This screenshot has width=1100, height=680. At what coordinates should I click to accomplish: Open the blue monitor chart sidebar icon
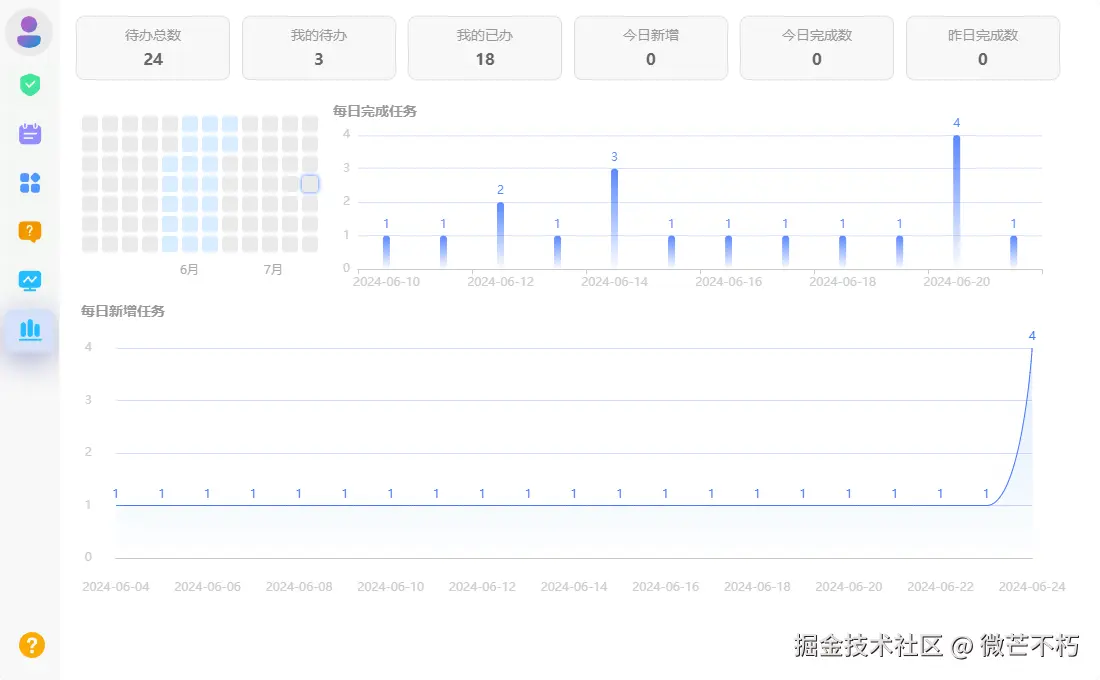(x=29, y=281)
